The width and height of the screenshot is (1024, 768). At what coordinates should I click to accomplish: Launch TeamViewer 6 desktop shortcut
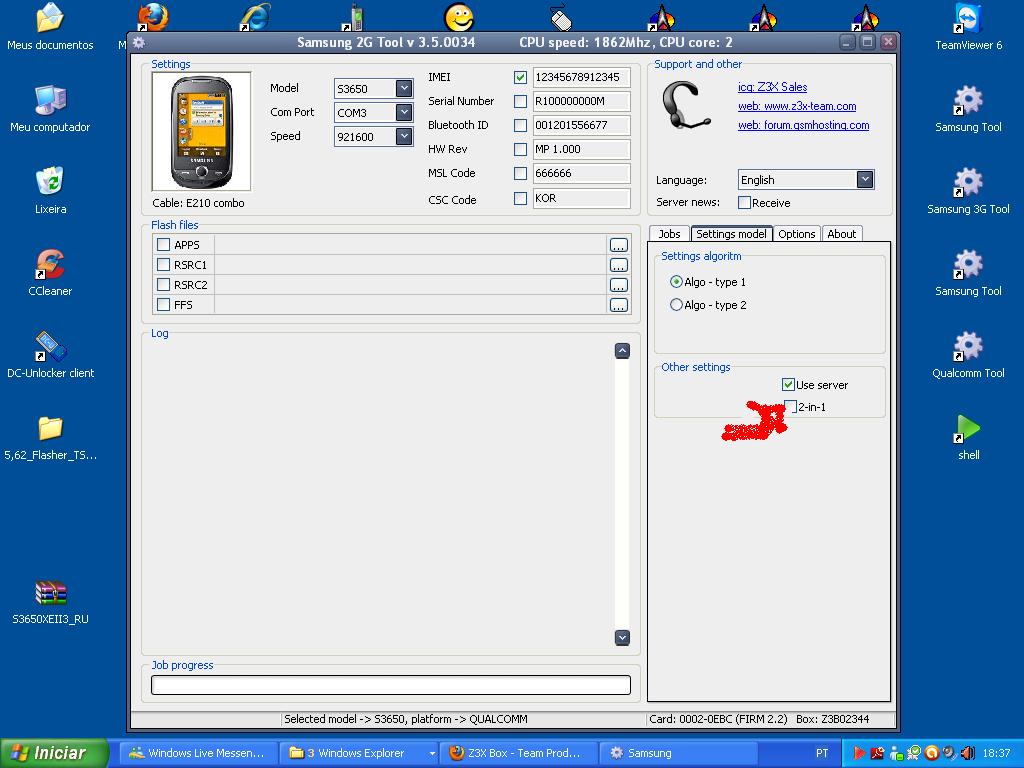(968, 27)
